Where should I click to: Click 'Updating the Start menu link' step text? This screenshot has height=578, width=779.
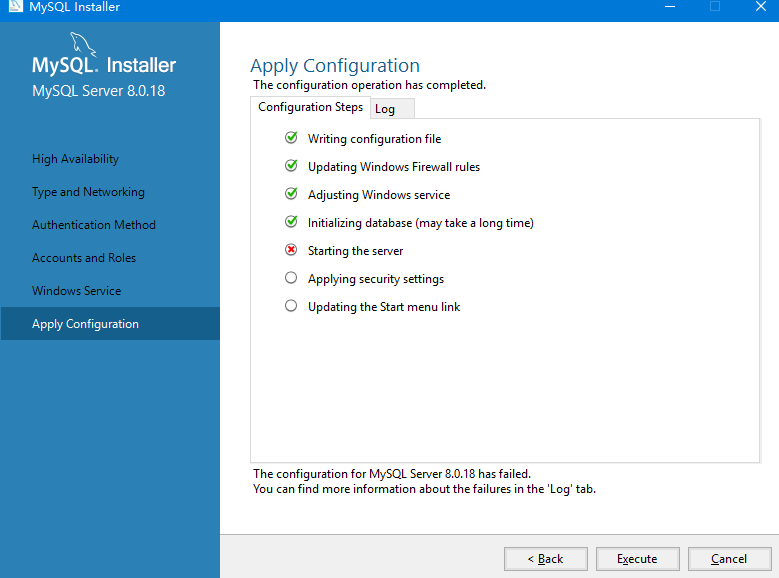point(384,307)
